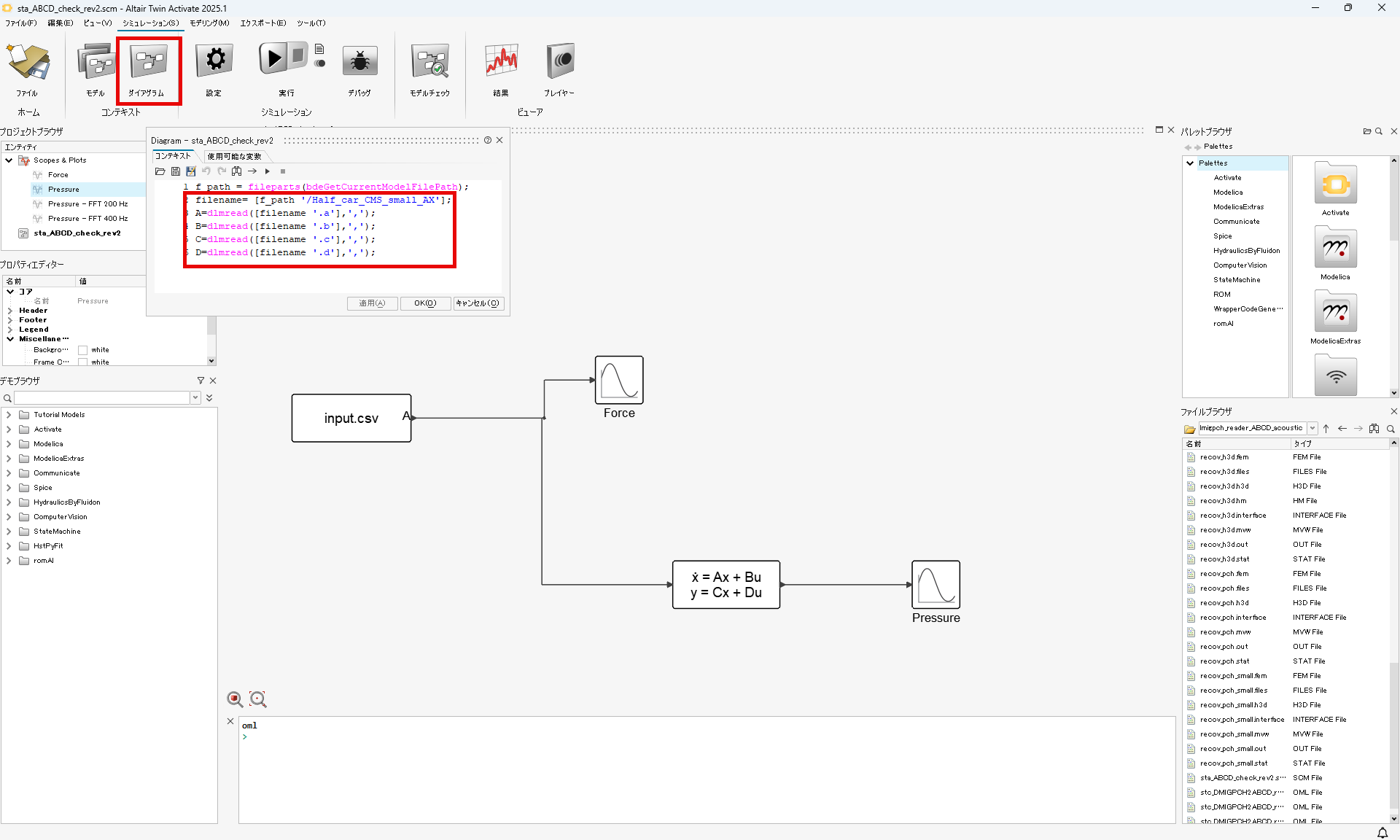This screenshot has width=1400, height=840.
Task: Switch to 使用可能な変数 tab
Action: click(234, 156)
